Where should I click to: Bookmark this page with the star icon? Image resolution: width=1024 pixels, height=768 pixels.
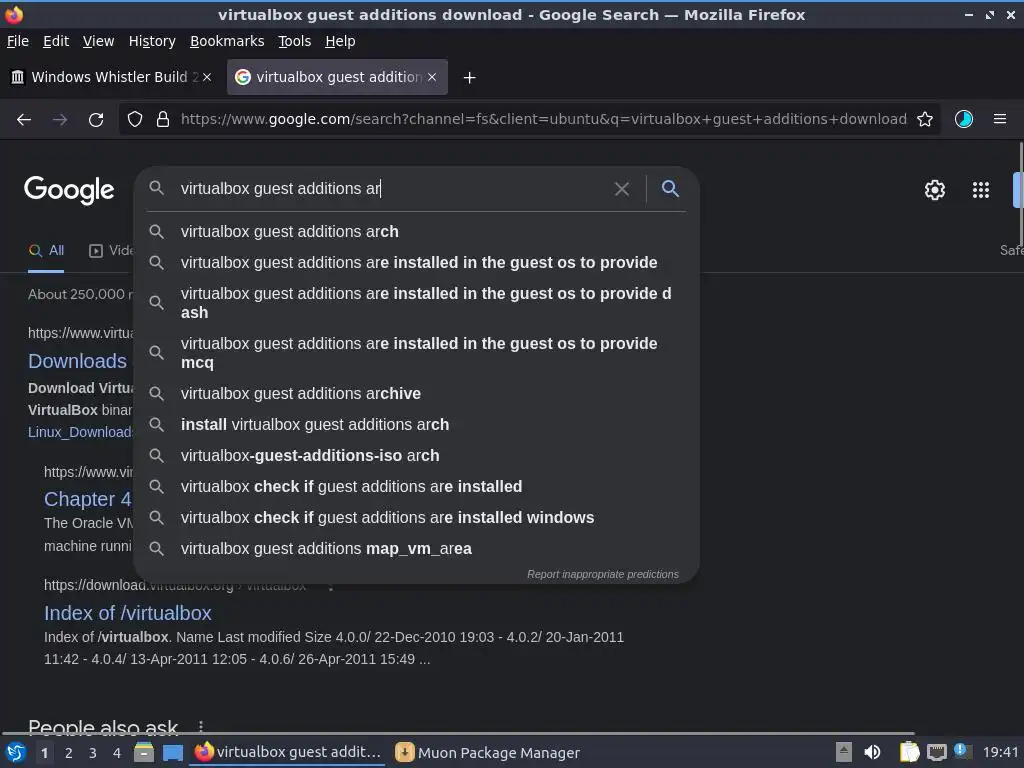coord(924,119)
